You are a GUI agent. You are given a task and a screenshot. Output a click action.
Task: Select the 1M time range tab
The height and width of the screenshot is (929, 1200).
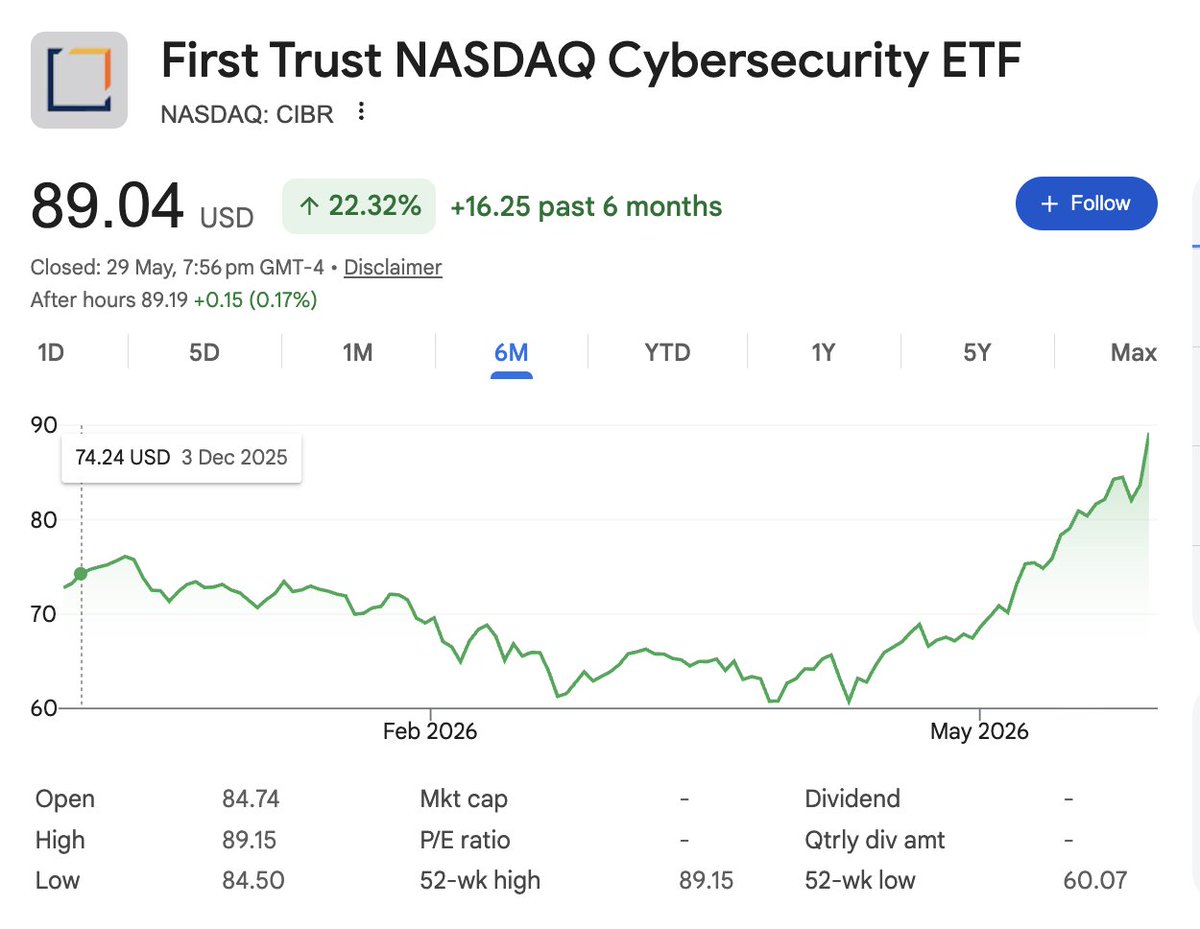click(358, 352)
